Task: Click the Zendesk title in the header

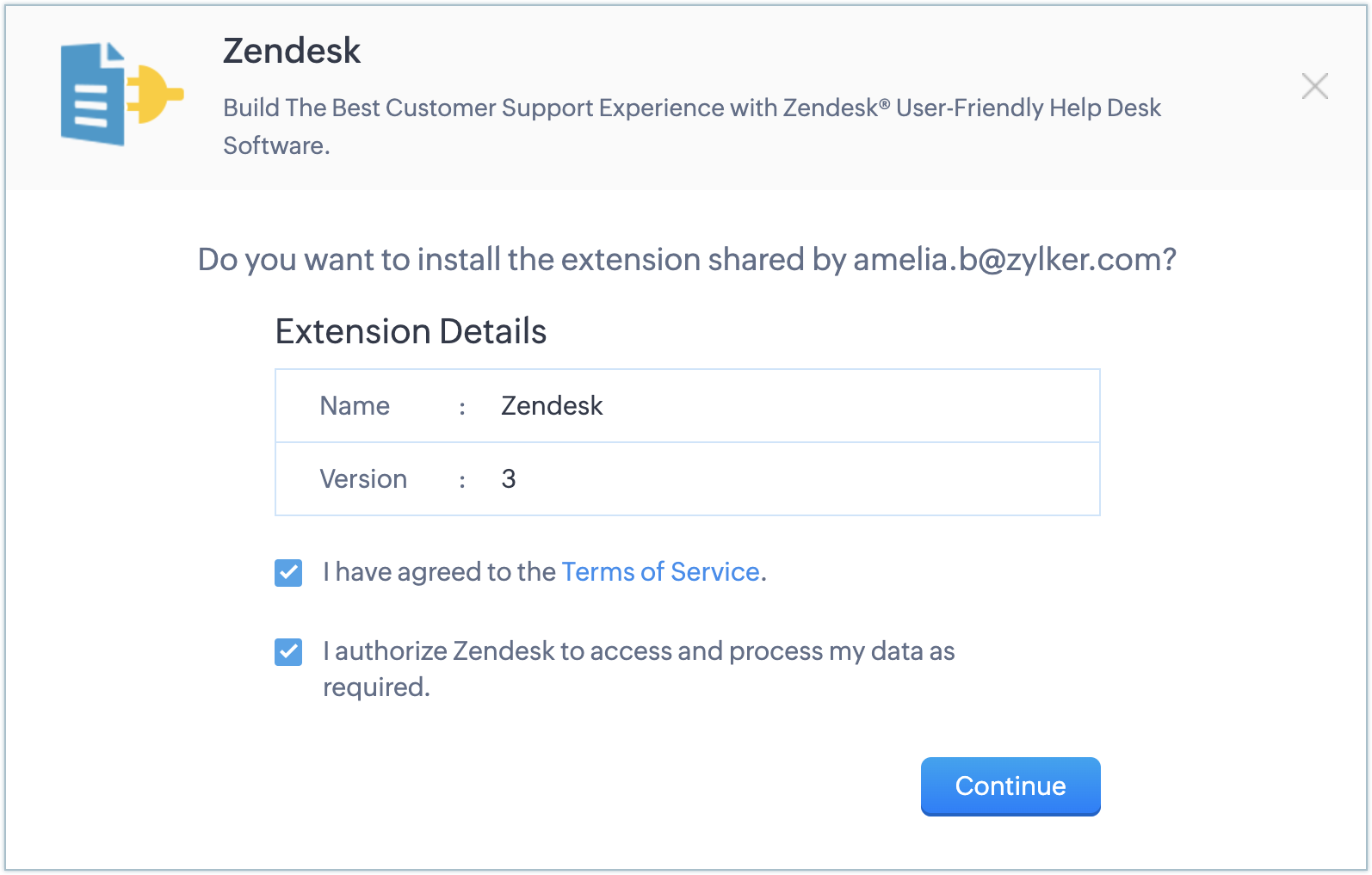Action: [x=292, y=52]
